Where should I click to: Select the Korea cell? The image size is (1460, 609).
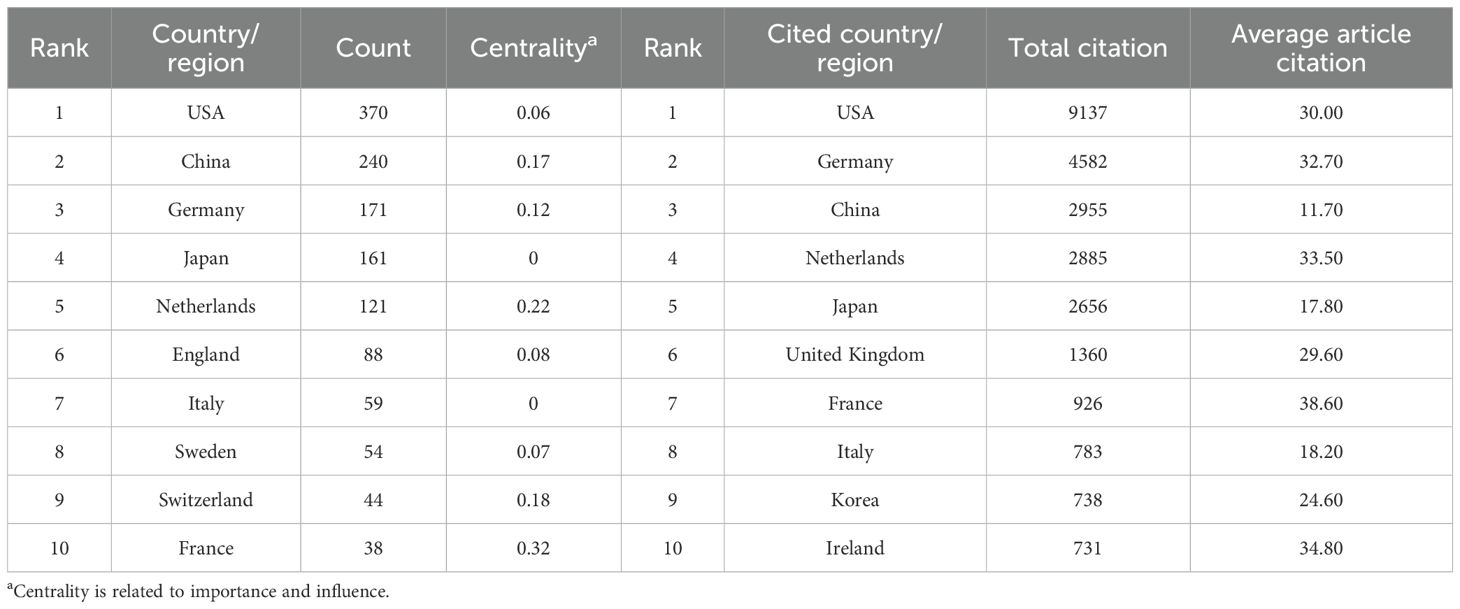[854, 500]
